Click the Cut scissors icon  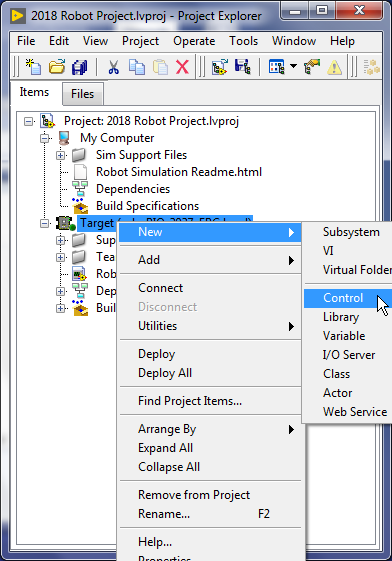point(113,67)
